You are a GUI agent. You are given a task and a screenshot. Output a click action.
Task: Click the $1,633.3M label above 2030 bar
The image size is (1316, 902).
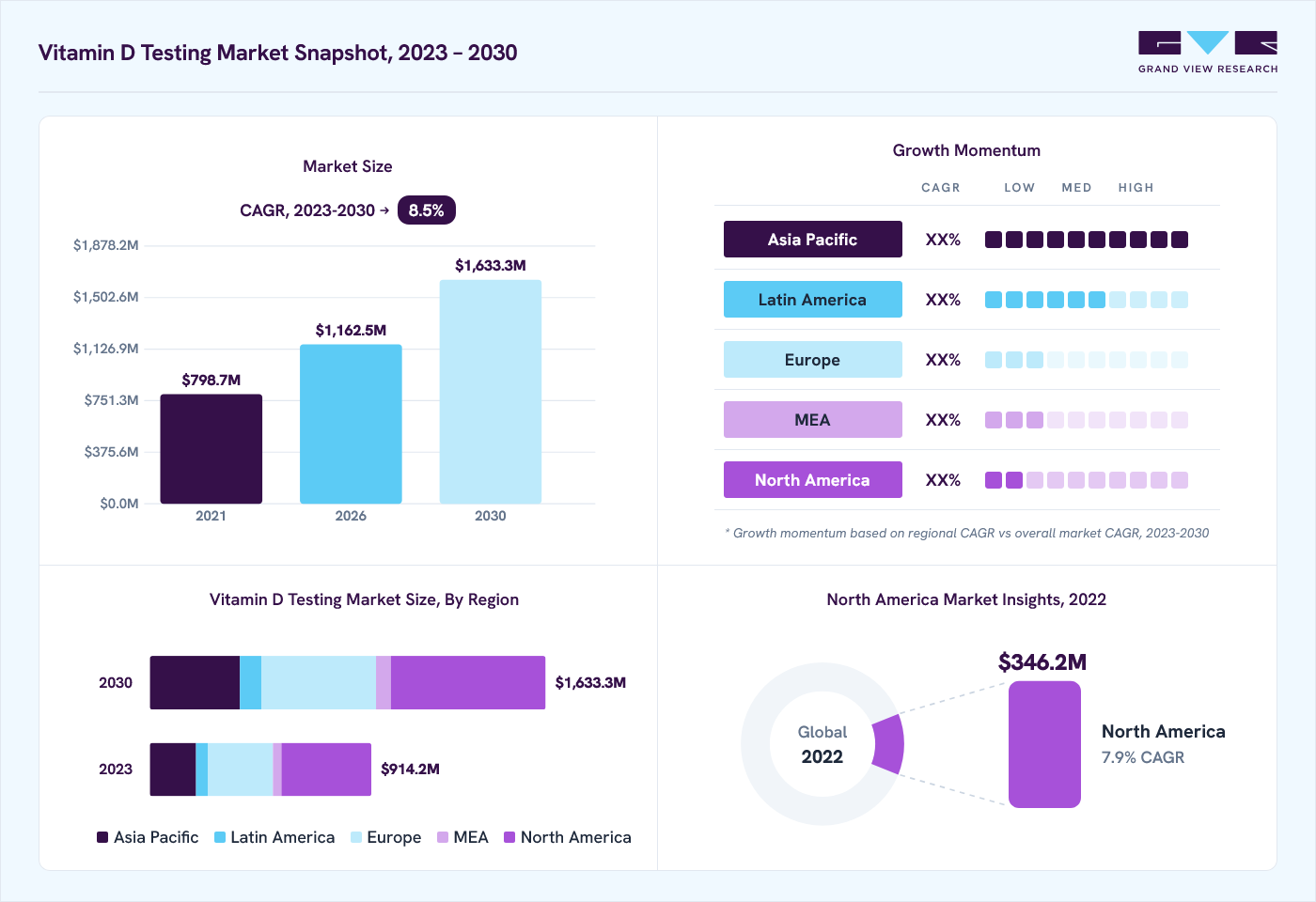coord(491,265)
